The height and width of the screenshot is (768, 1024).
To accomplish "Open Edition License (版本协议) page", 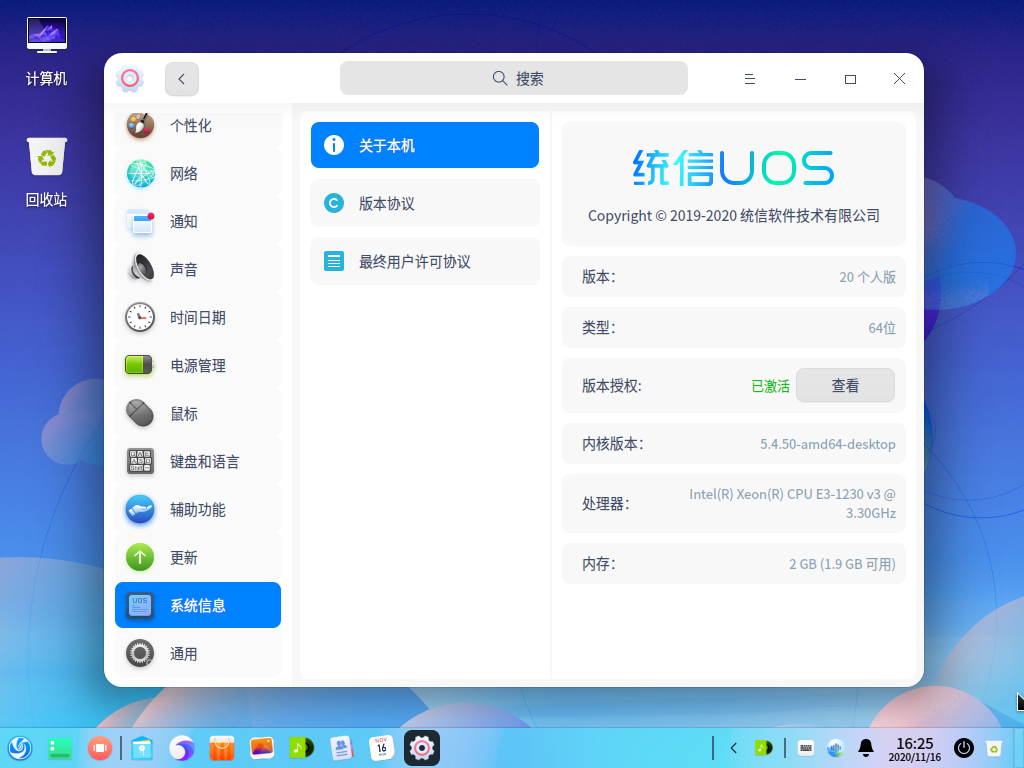I will pyautogui.click(x=424, y=203).
